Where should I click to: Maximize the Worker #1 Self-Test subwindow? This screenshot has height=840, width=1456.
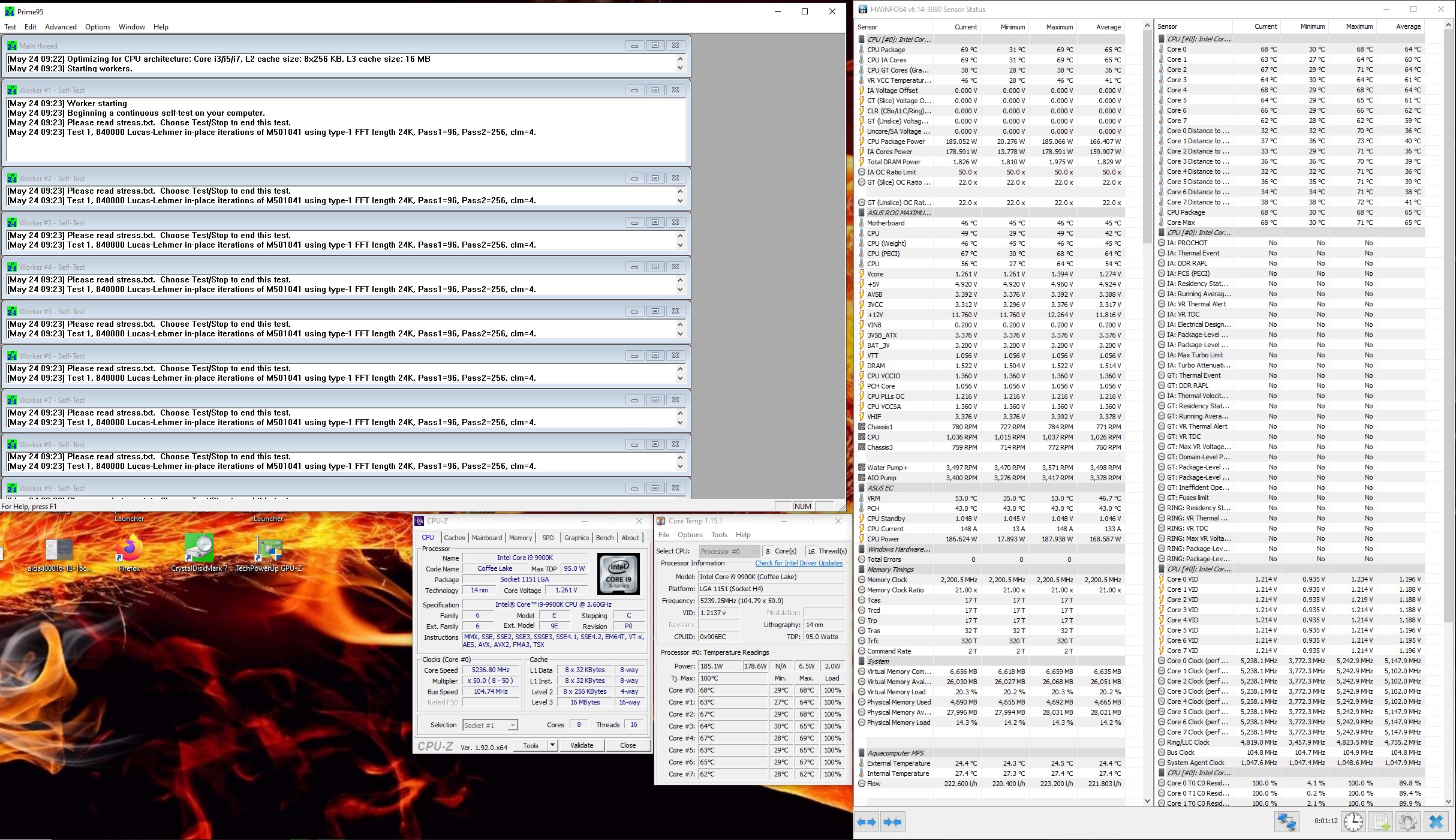click(x=655, y=90)
